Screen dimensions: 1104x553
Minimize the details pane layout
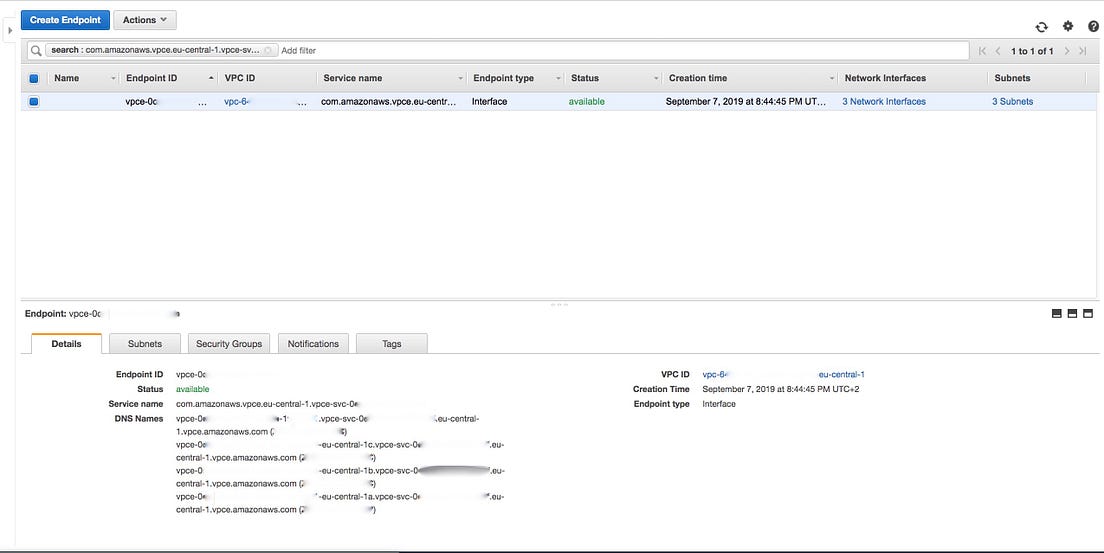[1057, 313]
